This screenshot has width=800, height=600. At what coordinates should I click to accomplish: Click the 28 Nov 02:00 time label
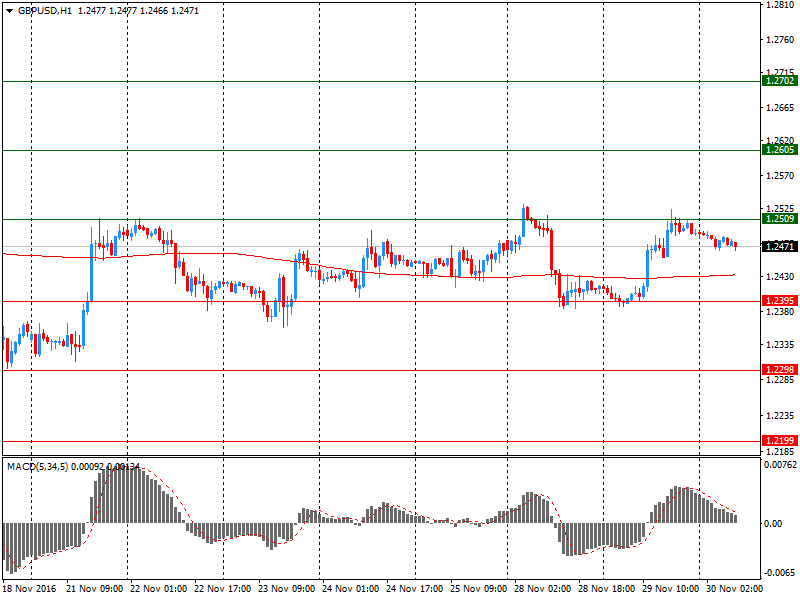point(543,588)
